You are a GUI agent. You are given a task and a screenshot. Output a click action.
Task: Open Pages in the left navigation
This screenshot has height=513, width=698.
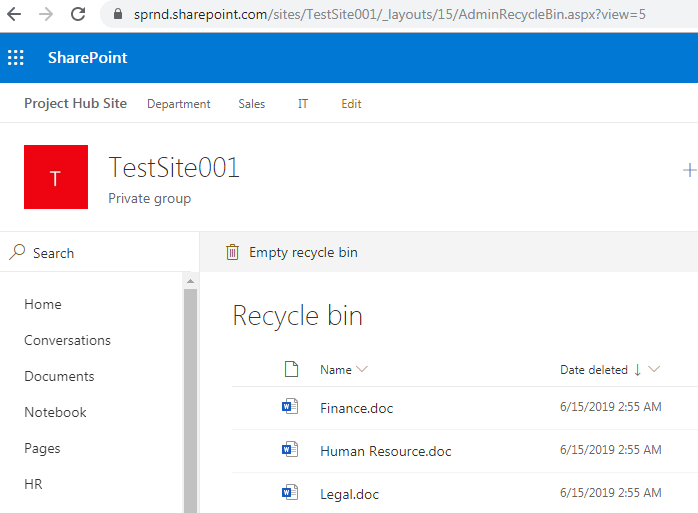point(42,448)
